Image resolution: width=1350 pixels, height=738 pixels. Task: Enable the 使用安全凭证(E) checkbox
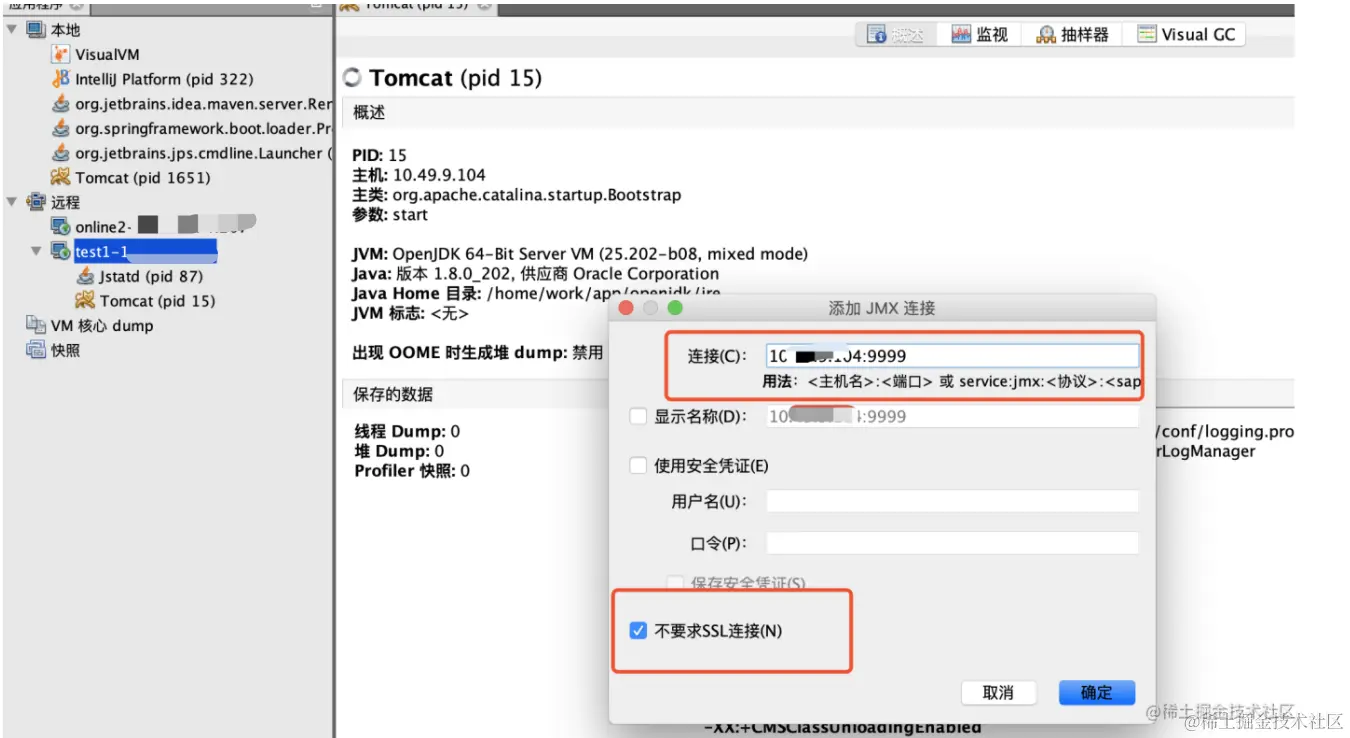click(x=638, y=465)
